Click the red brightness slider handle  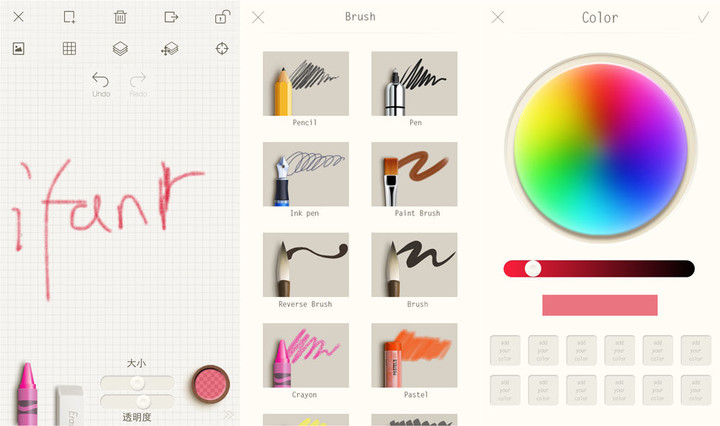coord(533,268)
